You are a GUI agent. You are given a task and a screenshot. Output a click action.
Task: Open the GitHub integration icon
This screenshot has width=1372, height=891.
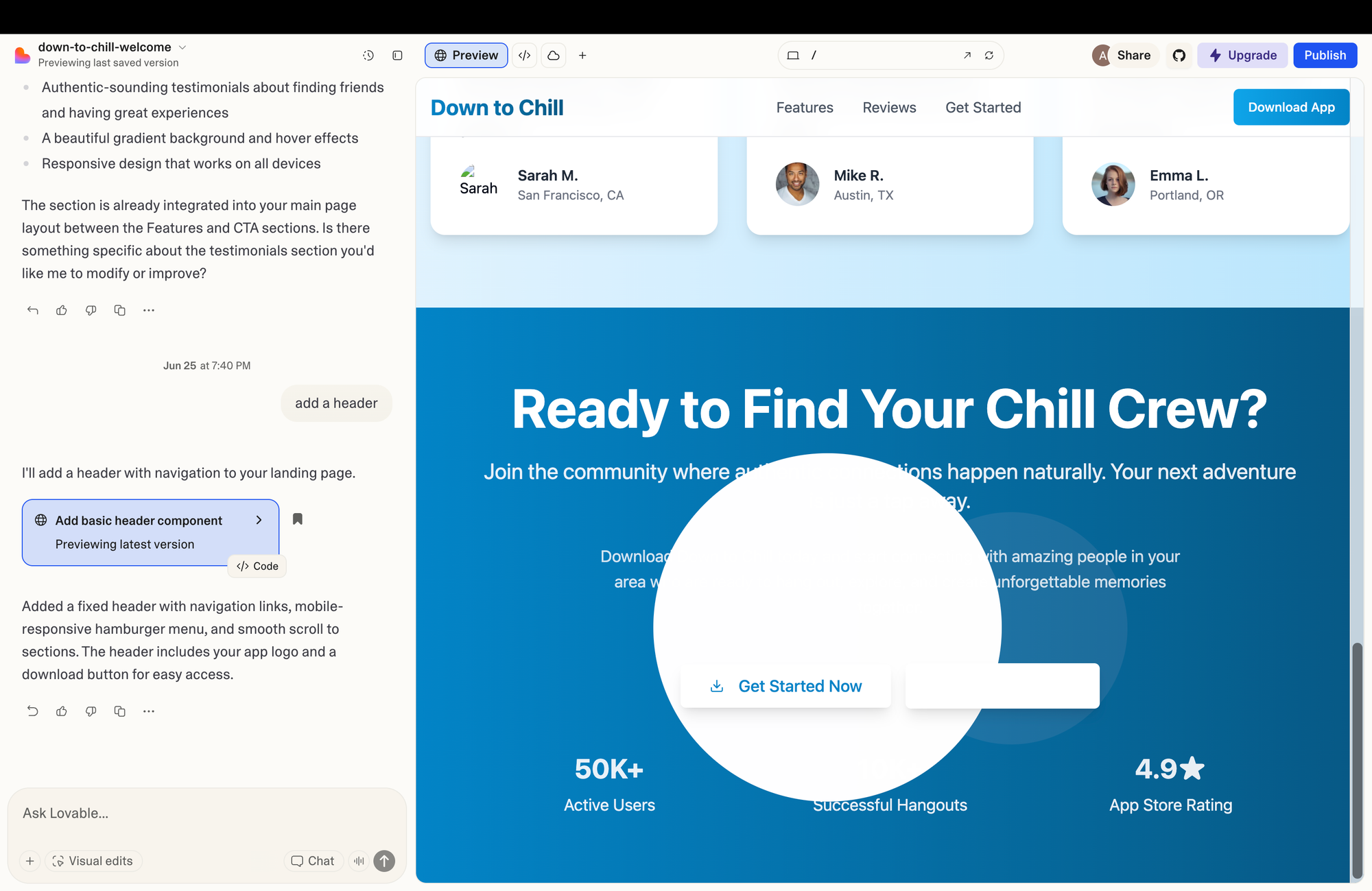click(x=1179, y=56)
